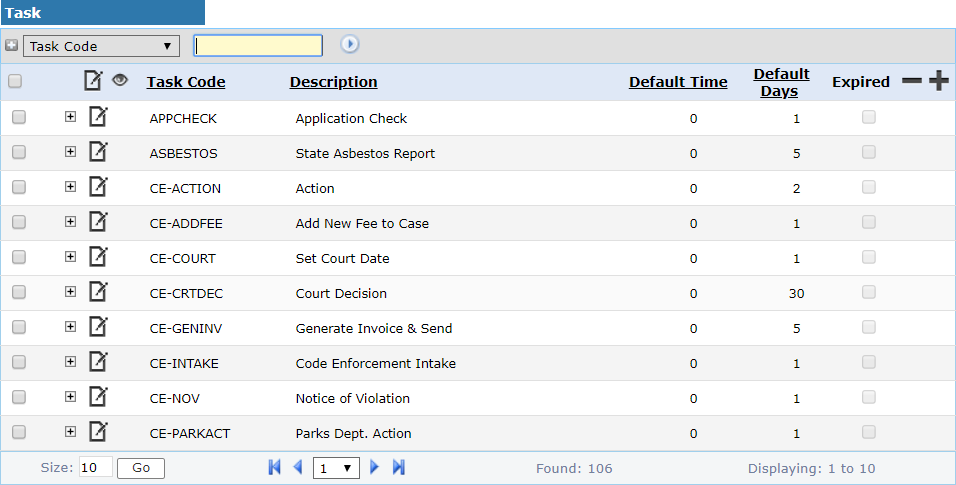Go to the last page arrow
Viewport: 956px width, 485px height.
[399, 467]
